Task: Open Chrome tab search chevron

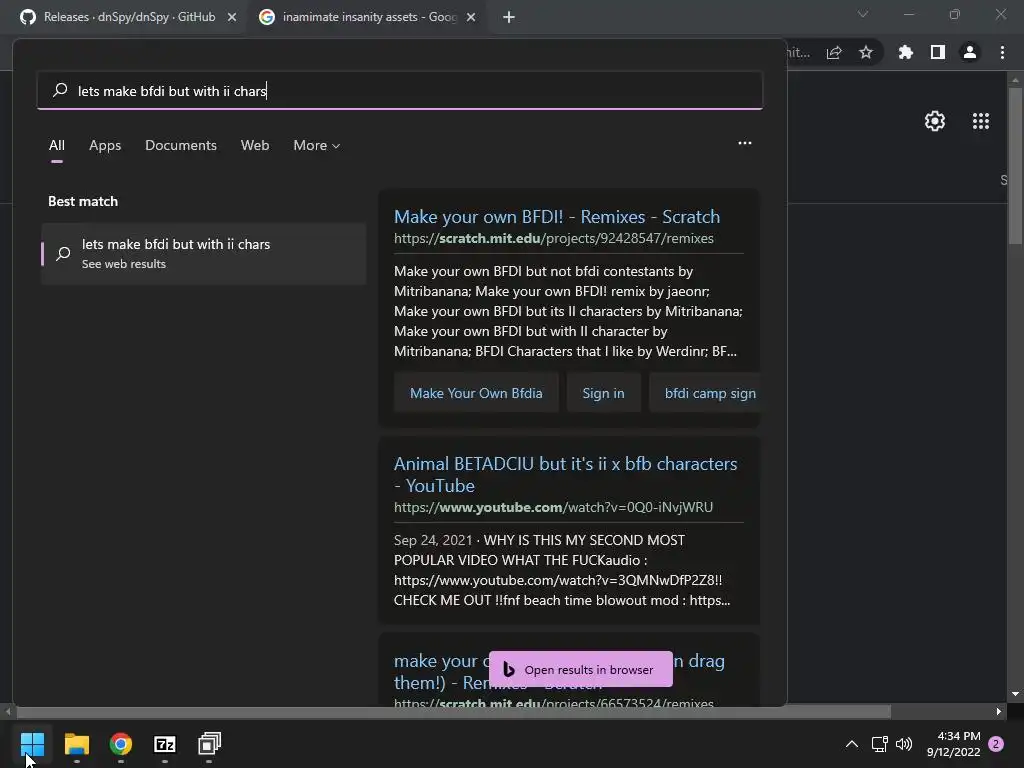Action: (x=863, y=14)
